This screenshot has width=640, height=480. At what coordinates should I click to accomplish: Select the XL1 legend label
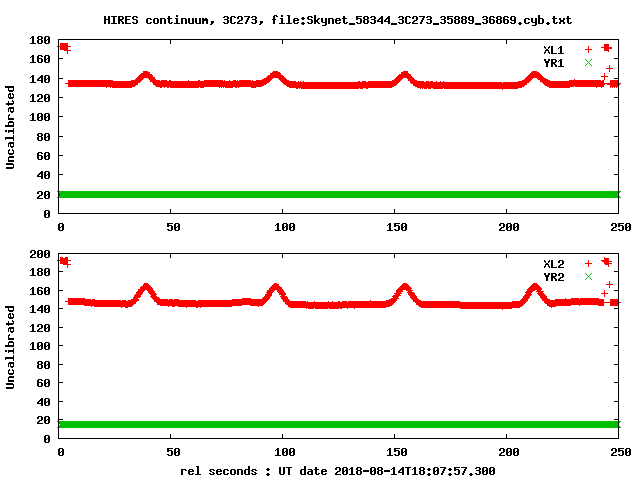point(553,50)
